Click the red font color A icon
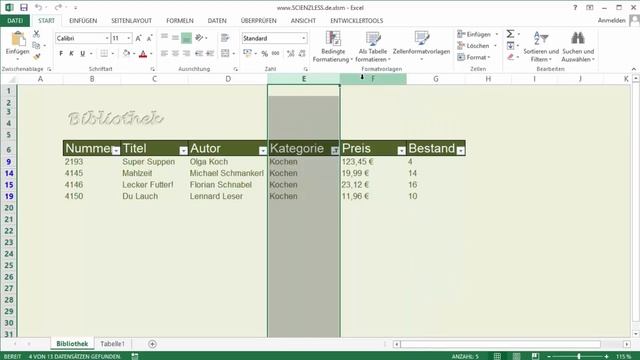 [143, 53]
